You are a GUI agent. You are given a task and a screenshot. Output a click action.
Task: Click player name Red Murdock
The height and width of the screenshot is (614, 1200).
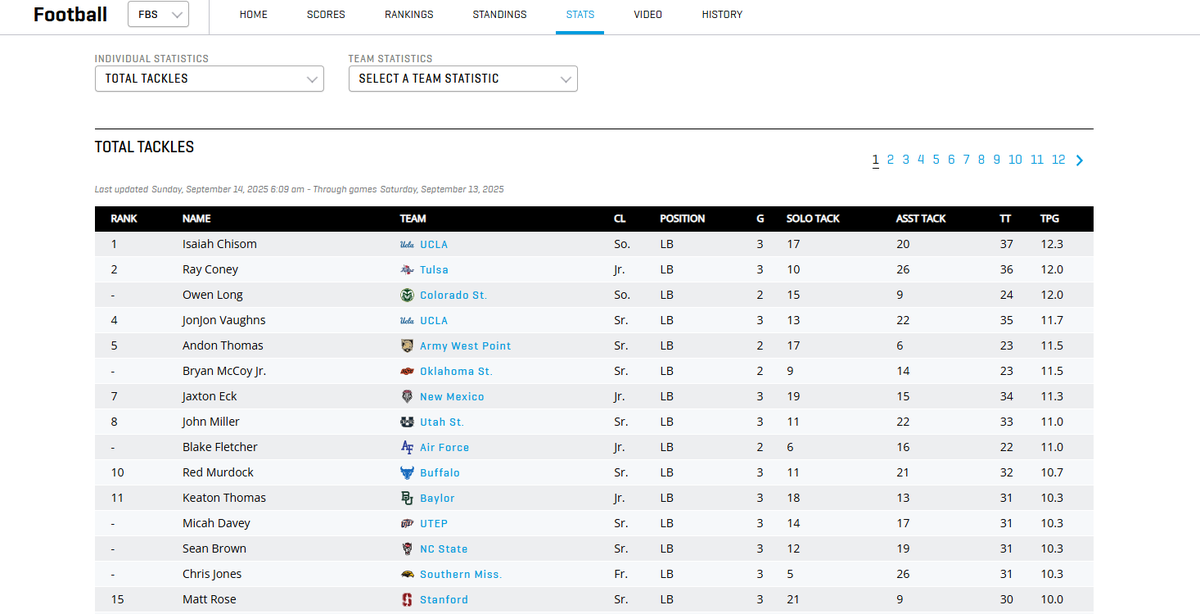[x=218, y=473]
